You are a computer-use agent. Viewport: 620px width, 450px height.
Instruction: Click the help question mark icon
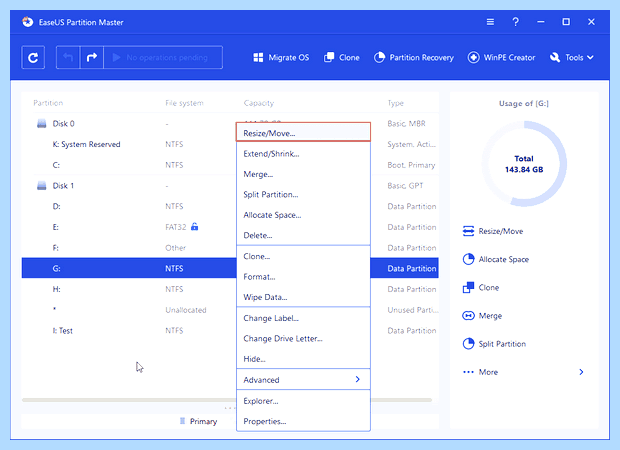click(x=515, y=22)
